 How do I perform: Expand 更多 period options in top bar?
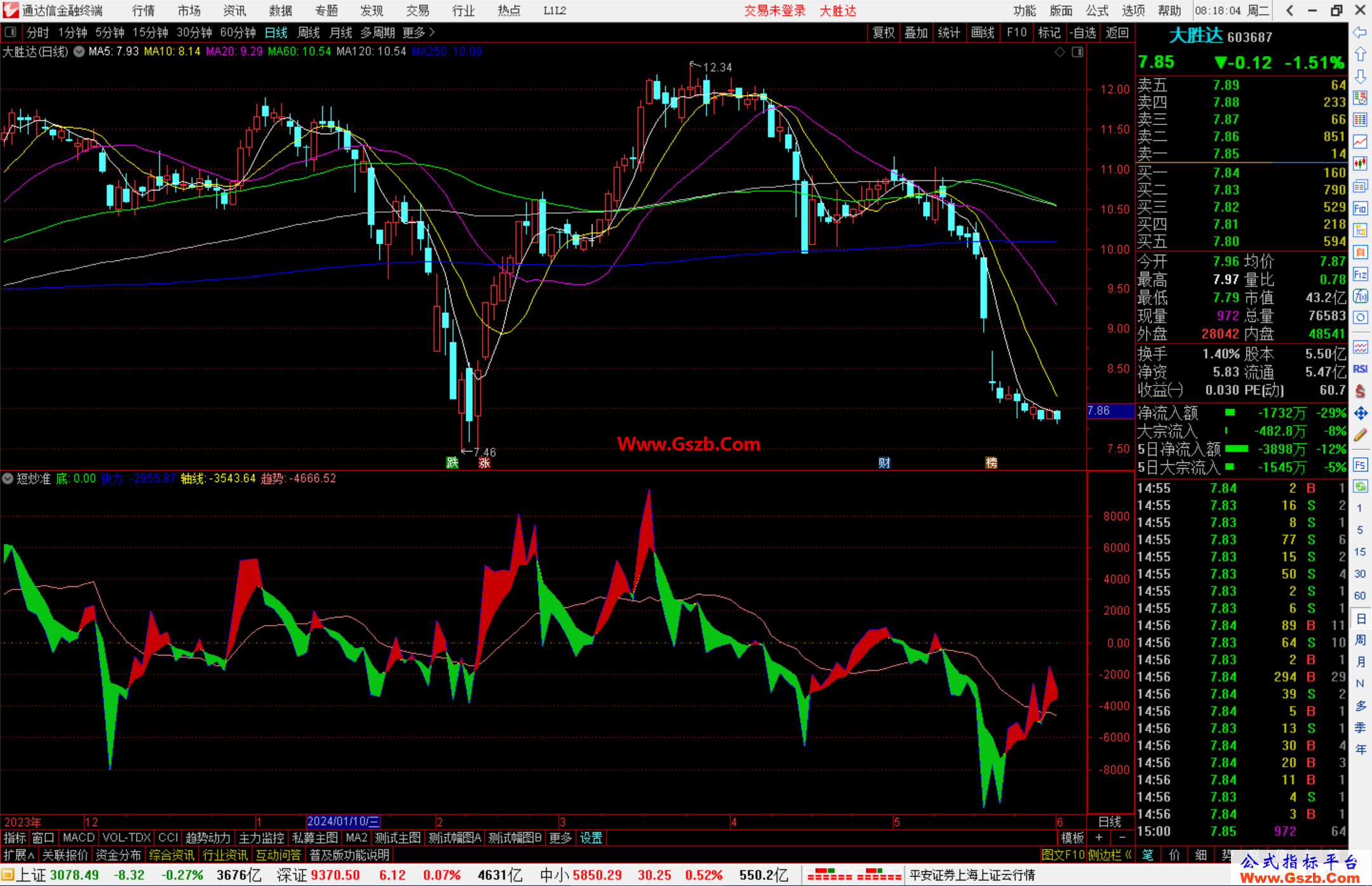[x=419, y=32]
